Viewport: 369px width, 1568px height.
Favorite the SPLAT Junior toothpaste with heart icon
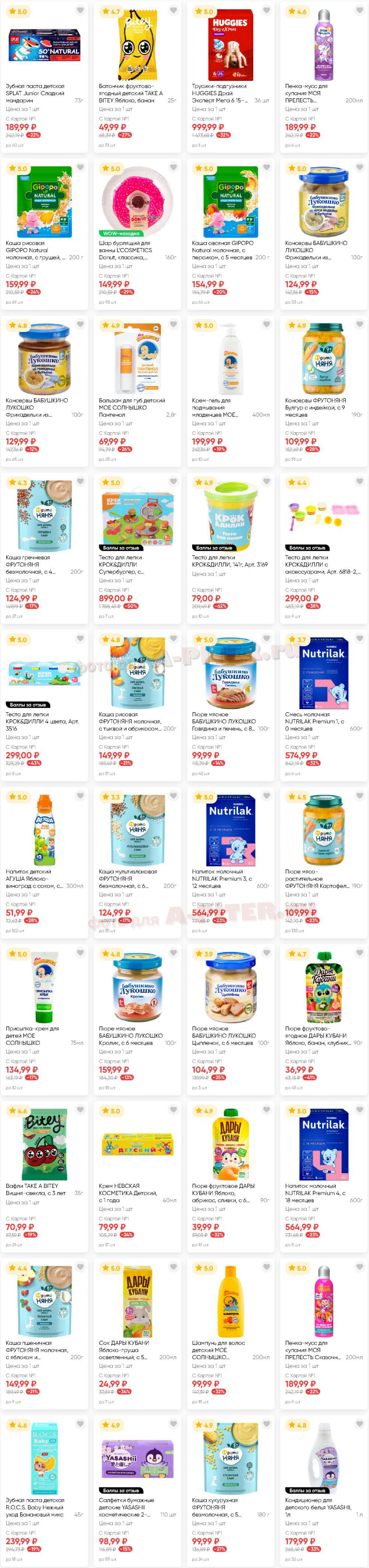(80, 10)
